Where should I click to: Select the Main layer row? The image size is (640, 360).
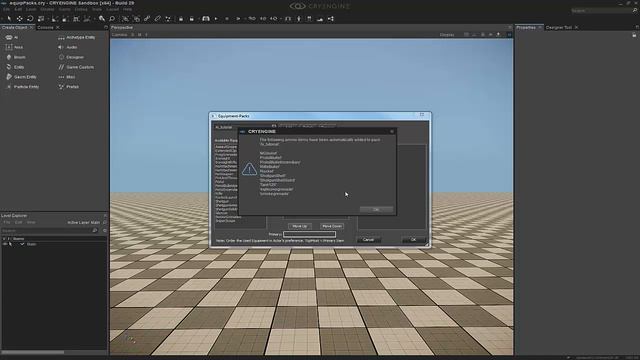(x=54, y=244)
